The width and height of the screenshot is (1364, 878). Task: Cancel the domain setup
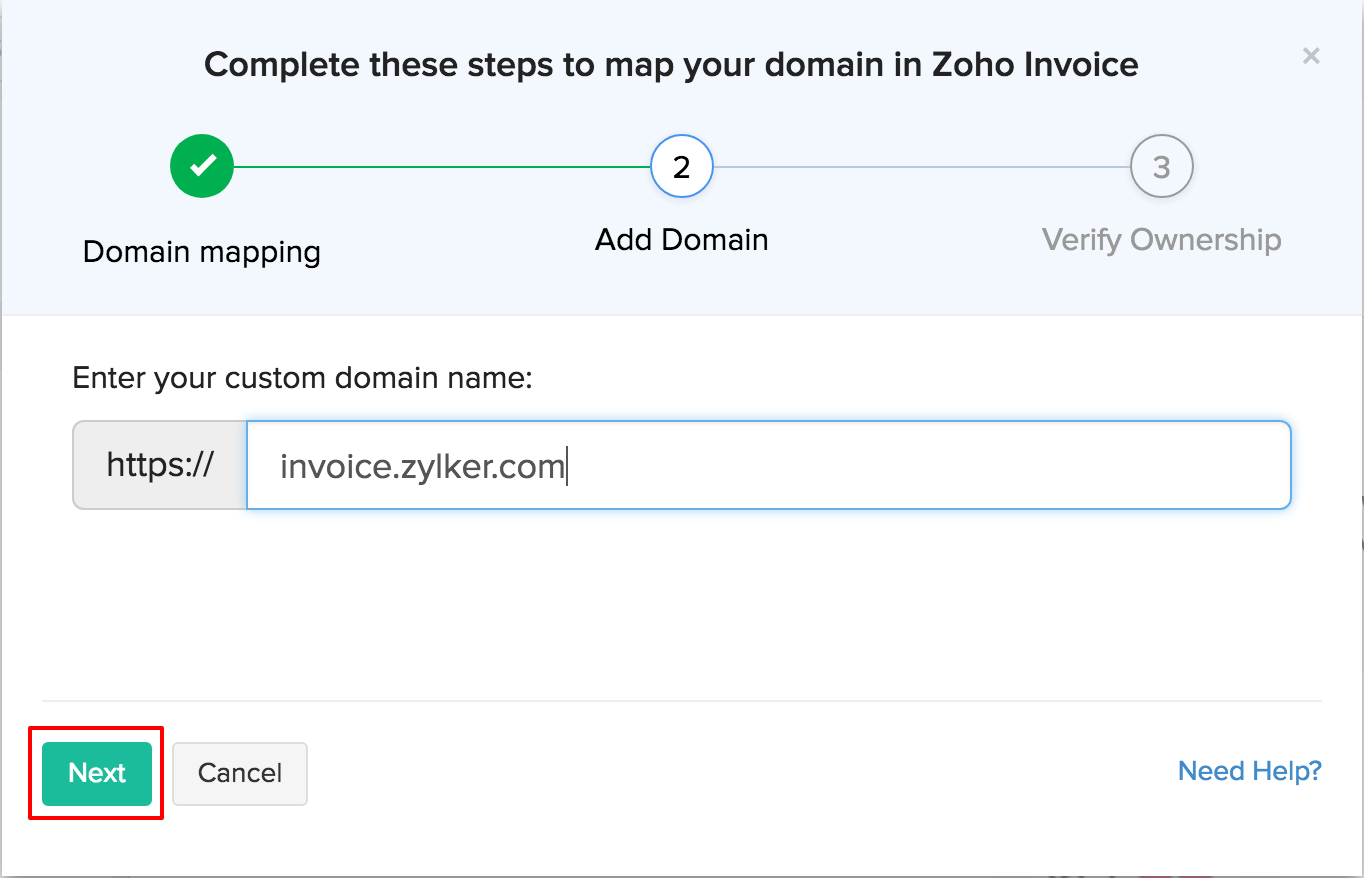240,773
